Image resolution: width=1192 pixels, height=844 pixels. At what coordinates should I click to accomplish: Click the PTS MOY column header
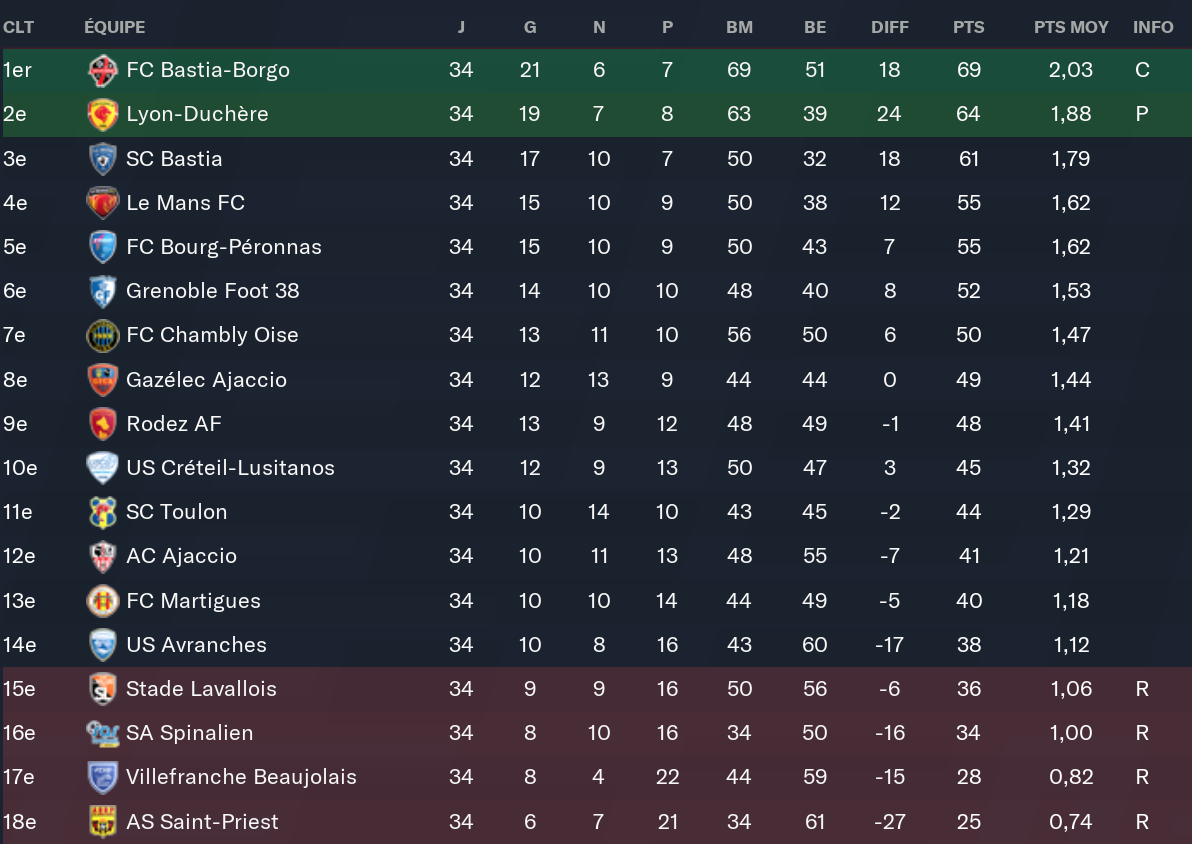(1071, 27)
